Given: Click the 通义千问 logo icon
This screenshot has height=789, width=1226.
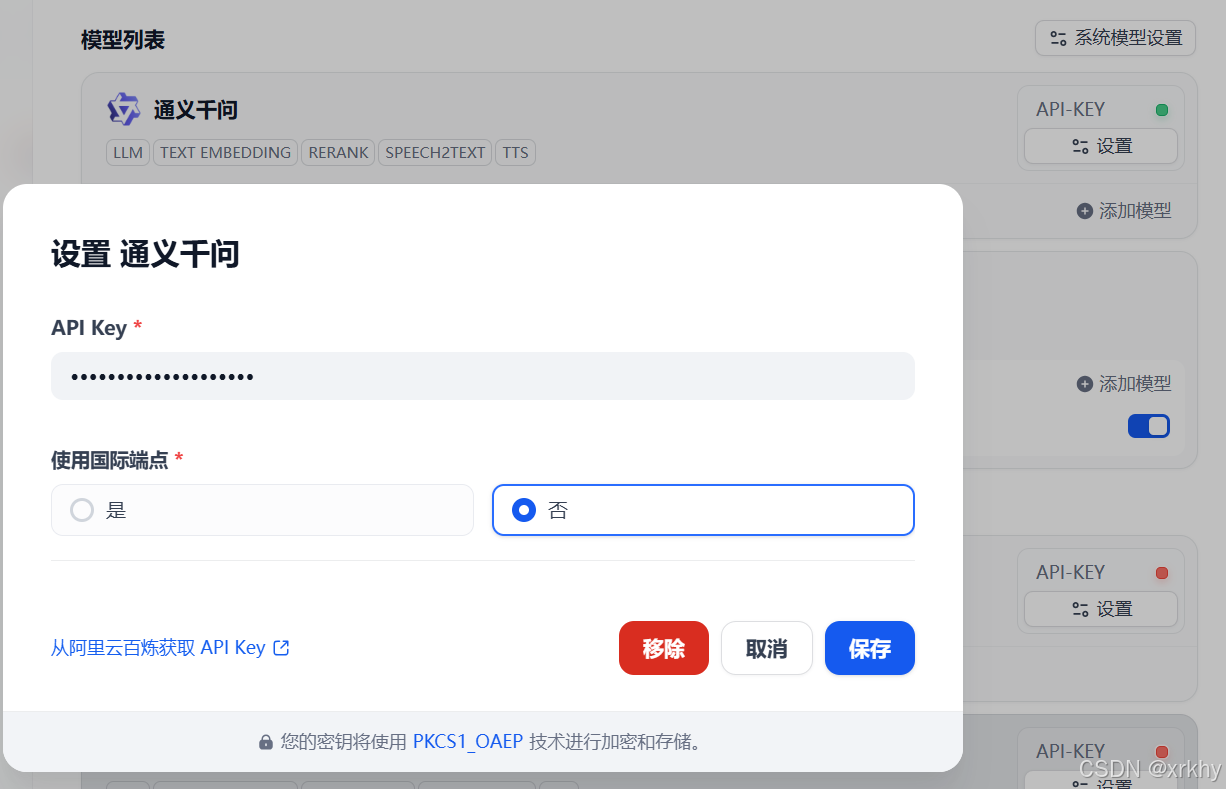Looking at the screenshot, I should pos(123,109).
